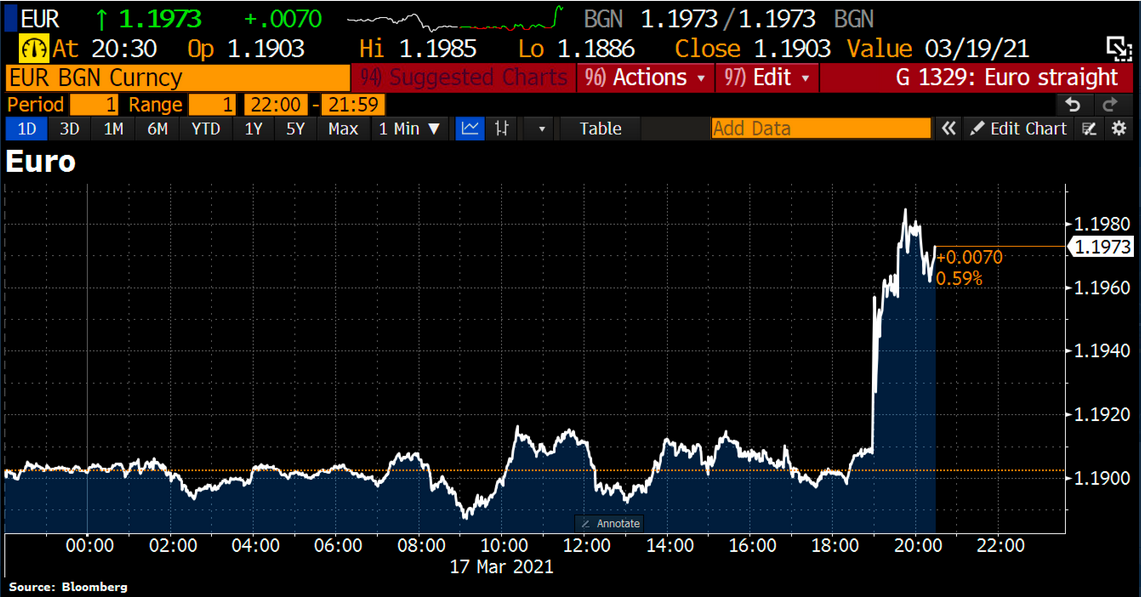Click the 12:00 time axis label
Viewport: 1141px width, 597px height.
click(x=587, y=545)
